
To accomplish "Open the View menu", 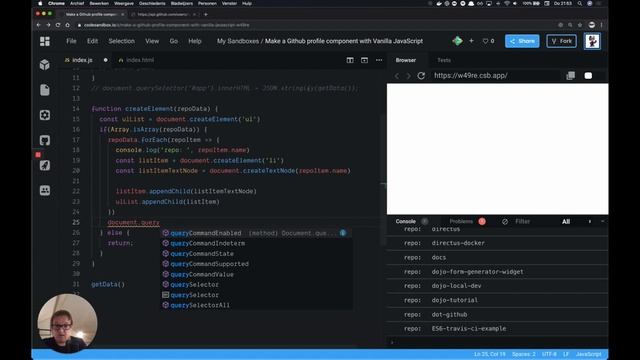I will pyautogui.click(x=152, y=41).
